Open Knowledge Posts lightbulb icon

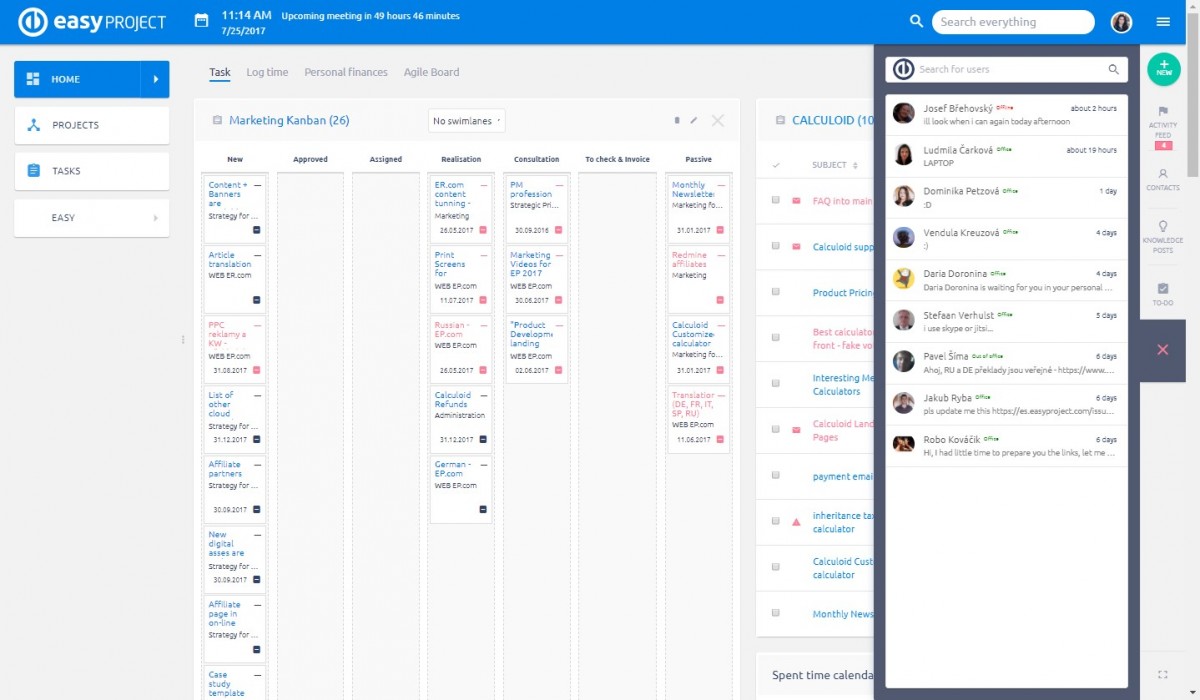[x=1162, y=227]
